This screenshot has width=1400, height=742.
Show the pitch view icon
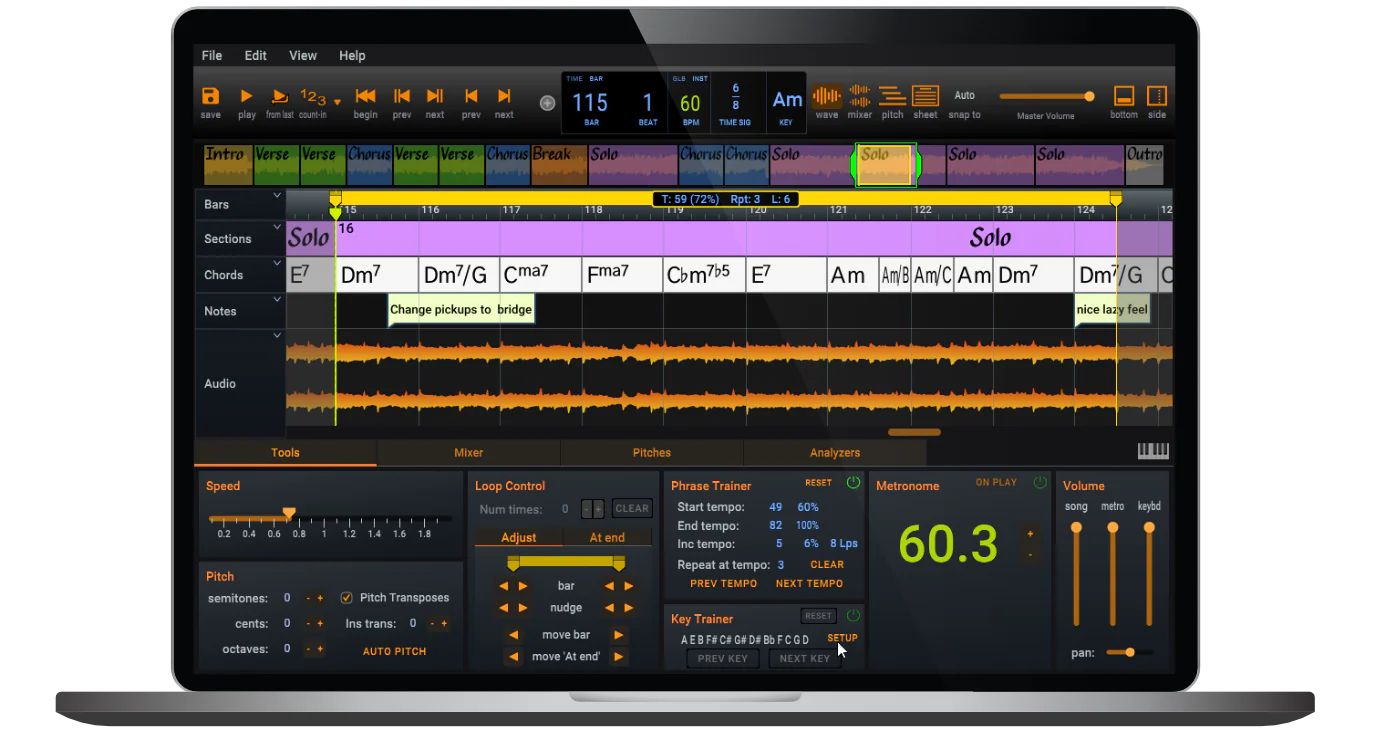point(892,96)
